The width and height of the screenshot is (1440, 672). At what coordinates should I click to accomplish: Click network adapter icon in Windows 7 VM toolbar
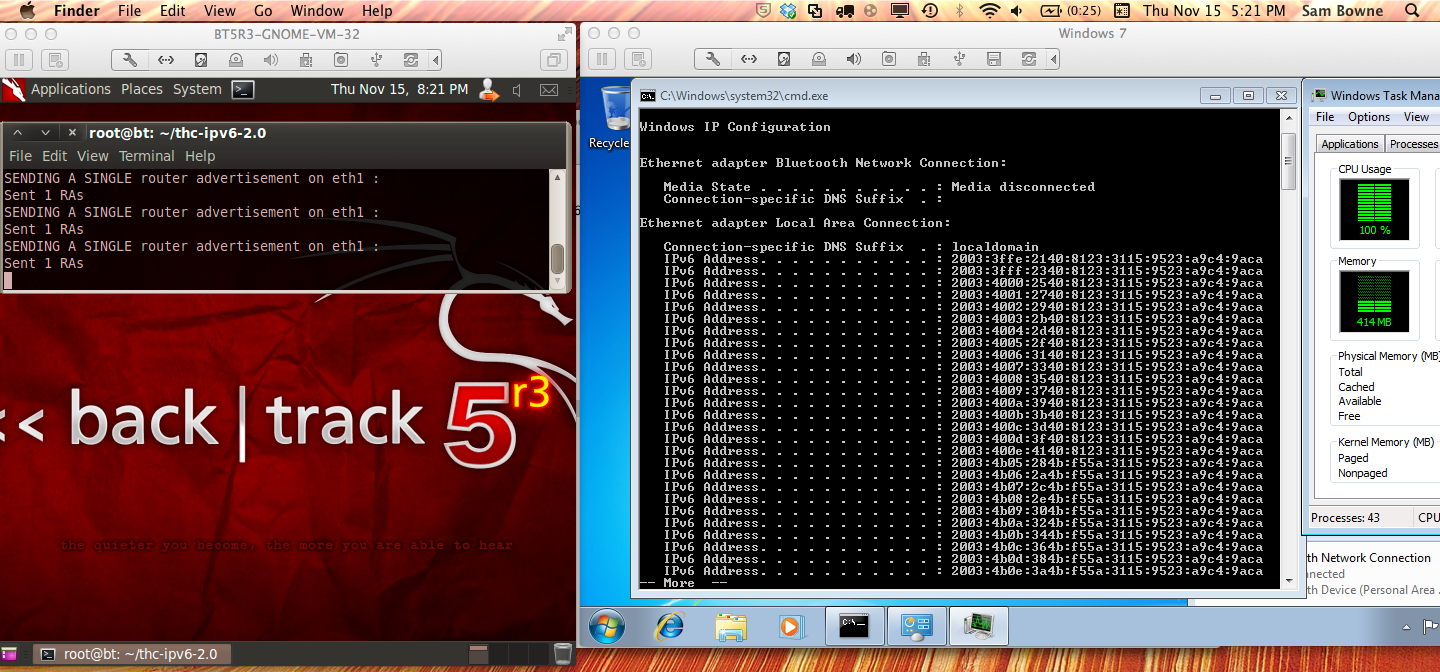pos(748,60)
